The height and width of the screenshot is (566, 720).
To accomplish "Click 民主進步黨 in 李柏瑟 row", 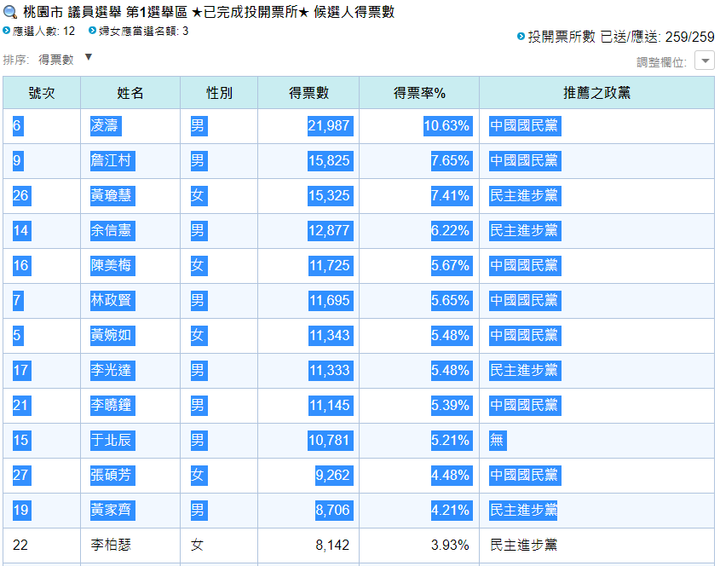I will click(x=523, y=545).
